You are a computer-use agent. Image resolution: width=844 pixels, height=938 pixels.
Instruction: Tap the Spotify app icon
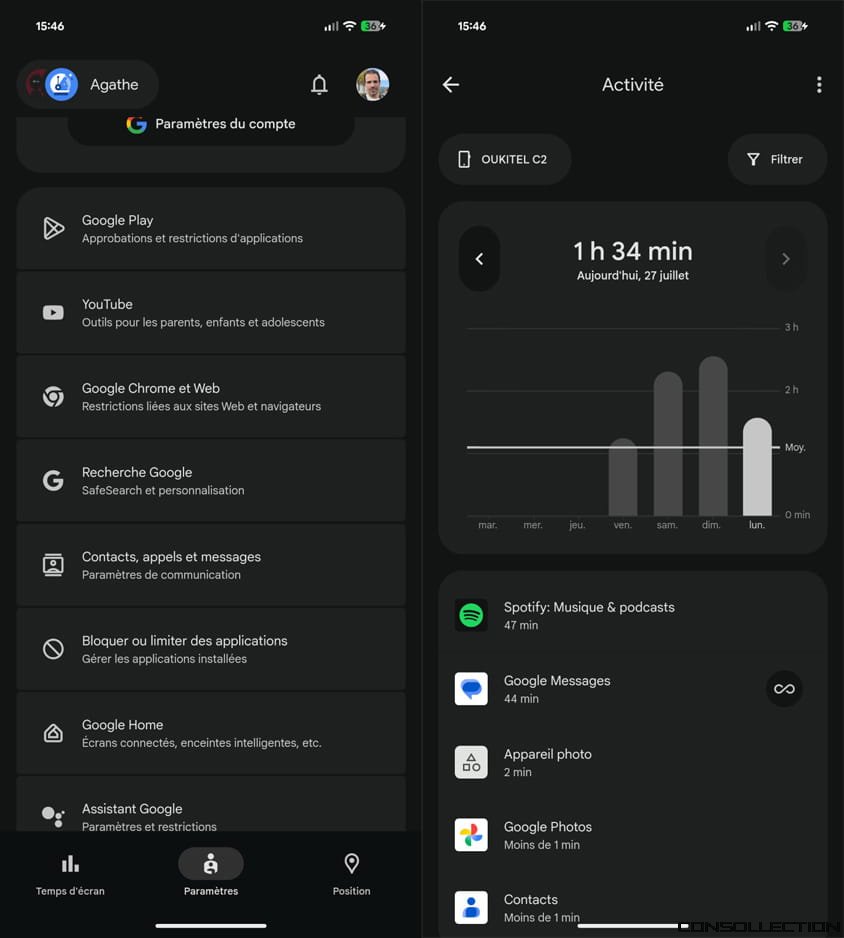tap(471, 615)
